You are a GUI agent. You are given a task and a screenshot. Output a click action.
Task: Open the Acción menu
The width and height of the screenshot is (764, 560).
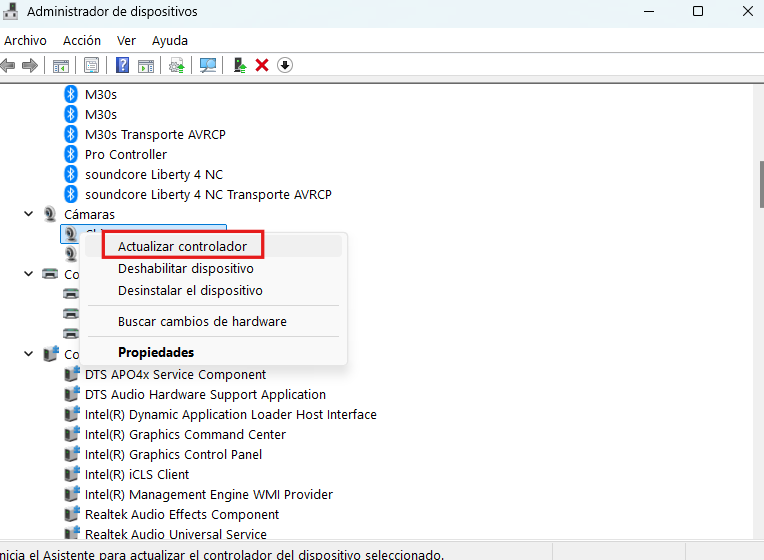(x=82, y=41)
